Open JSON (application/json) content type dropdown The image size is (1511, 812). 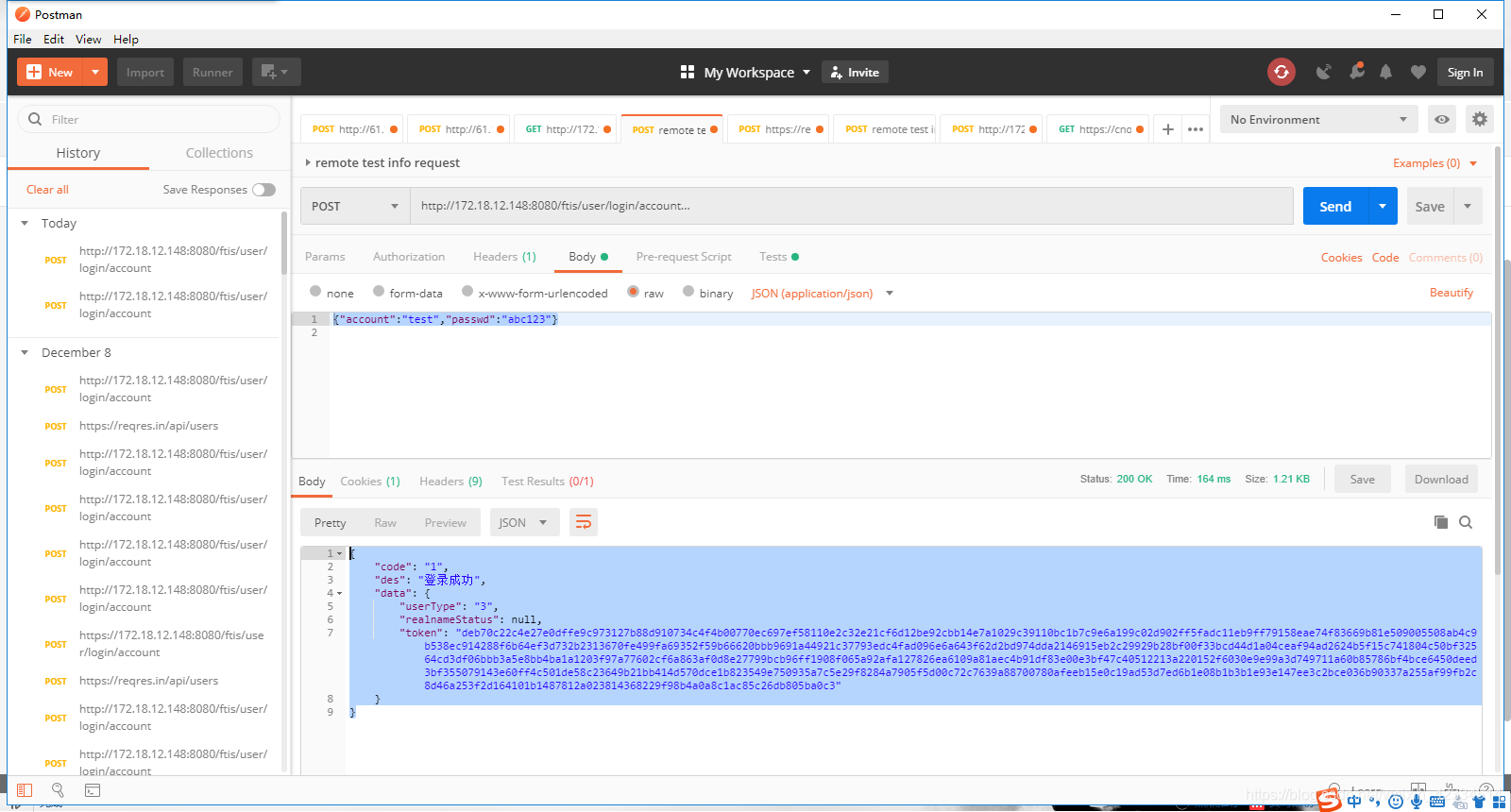822,294
